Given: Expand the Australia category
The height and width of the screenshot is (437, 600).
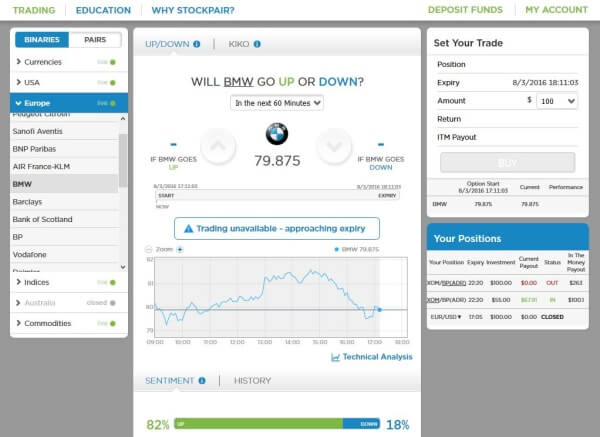Looking at the screenshot, I should point(69,303).
